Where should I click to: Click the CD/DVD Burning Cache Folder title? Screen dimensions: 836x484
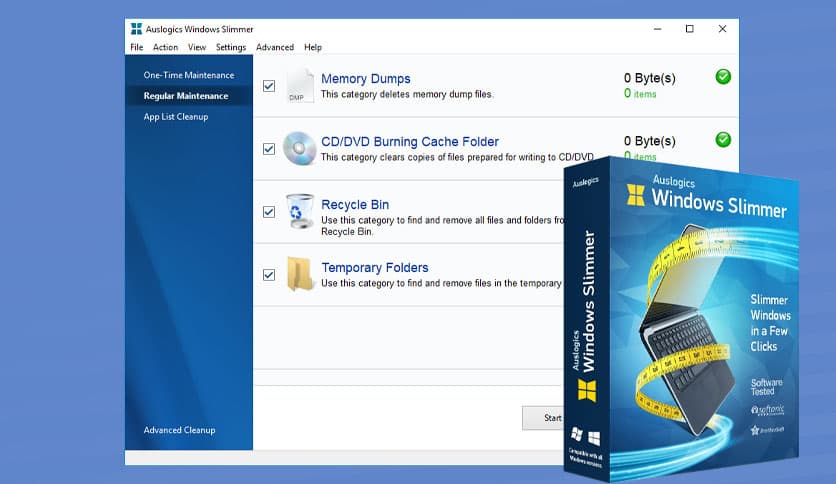pyautogui.click(x=409, y=142)
